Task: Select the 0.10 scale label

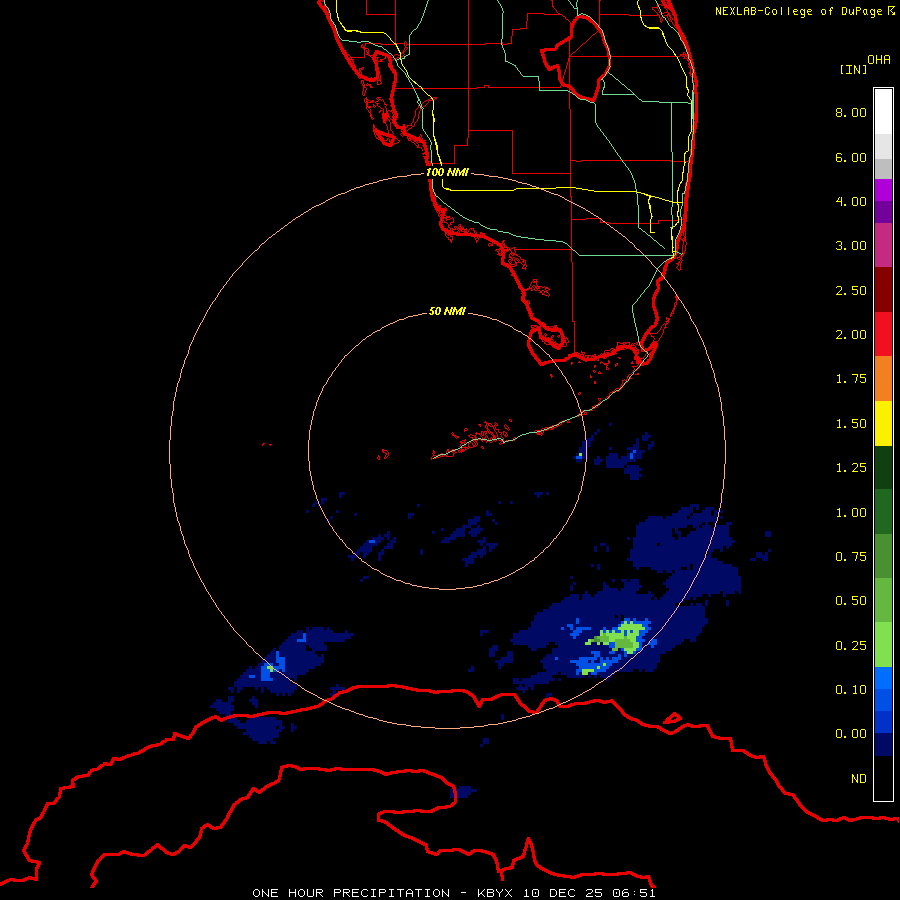Action: click(851, 690)
